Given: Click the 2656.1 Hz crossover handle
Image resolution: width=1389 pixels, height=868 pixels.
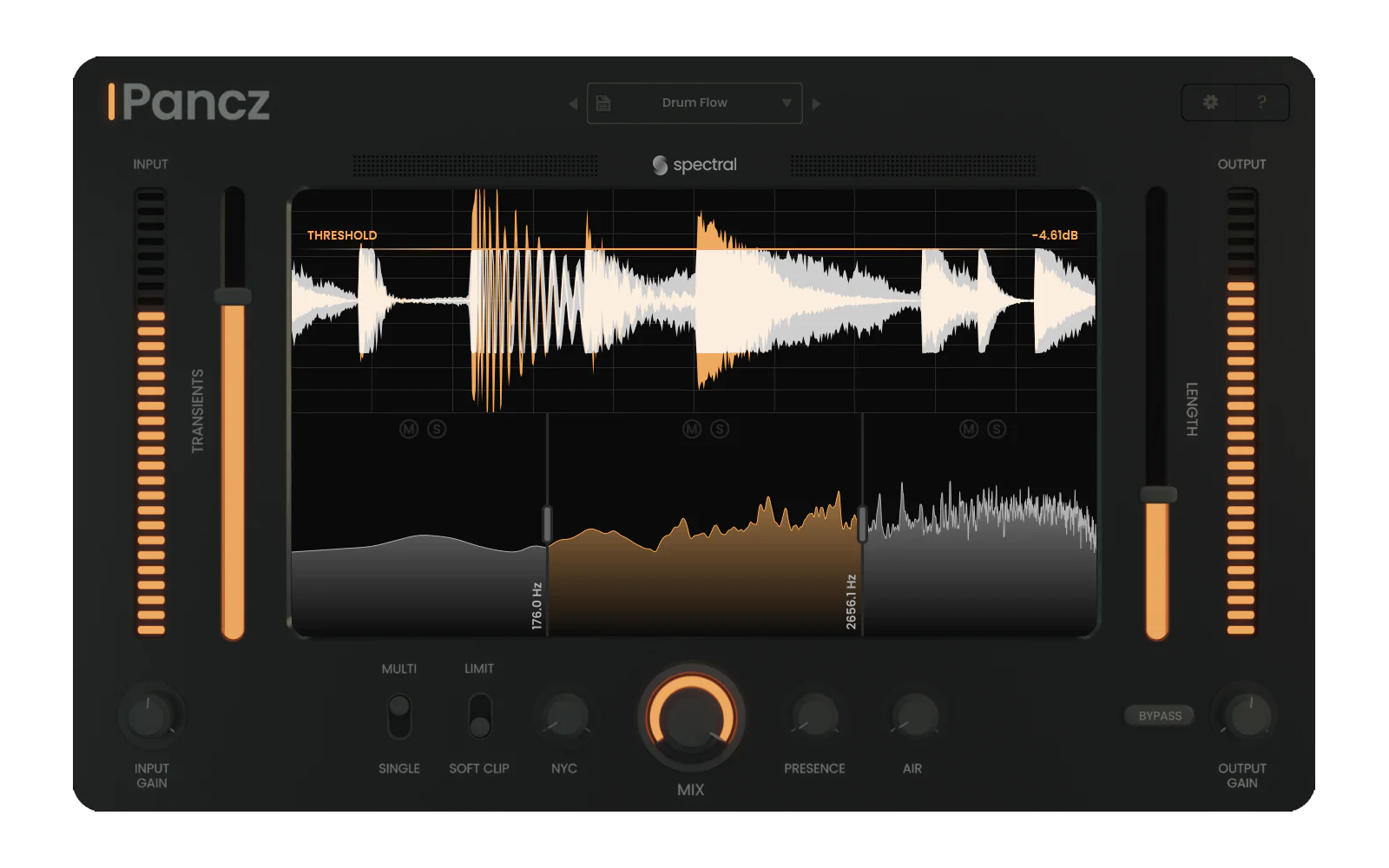Looking at the screenshot, I should tap(862, 525).
